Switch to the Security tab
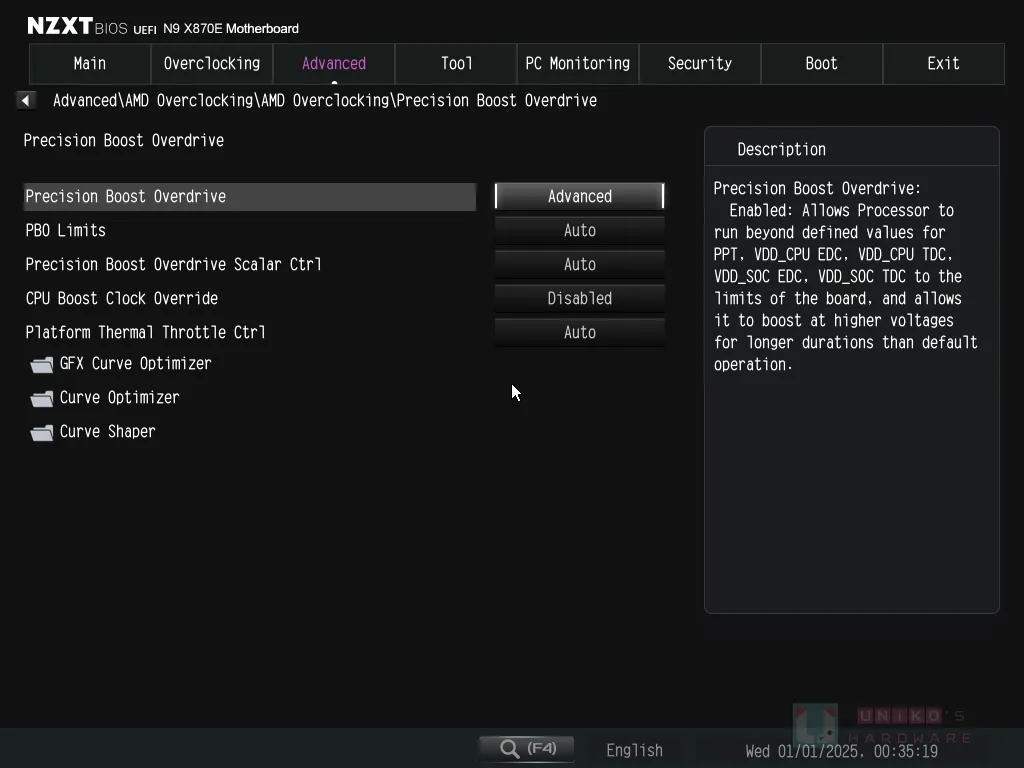Image resolution: width=1024 pixels, height=768 pixels. (x=699, y=63)
